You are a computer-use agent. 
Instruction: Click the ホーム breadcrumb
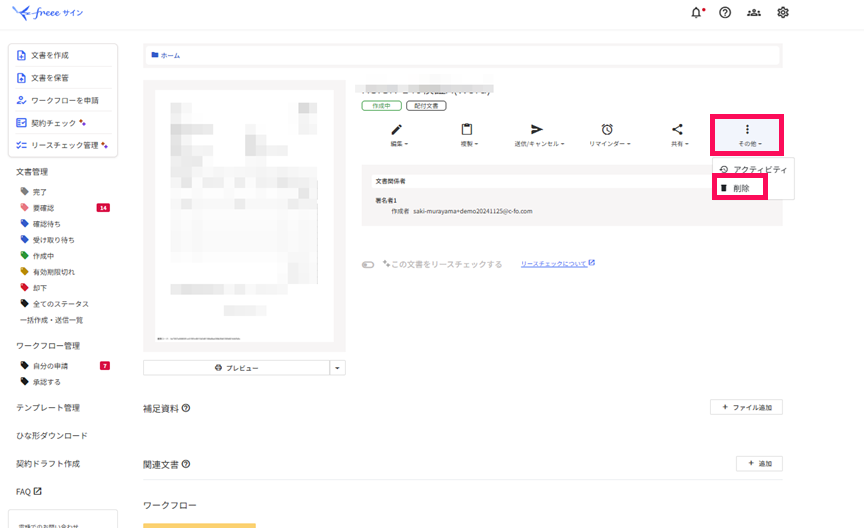[166, 55]
